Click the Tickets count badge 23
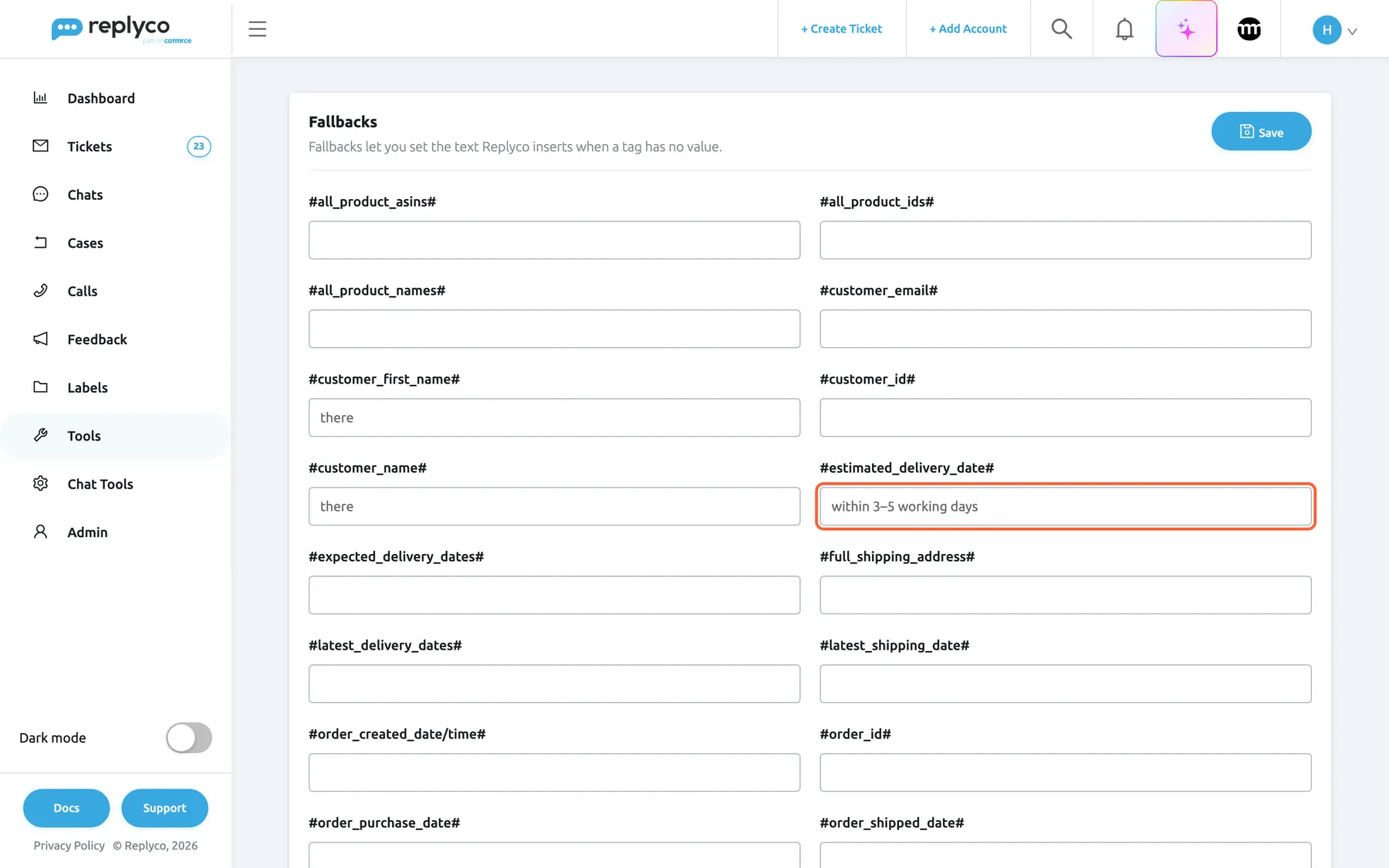This screenshot has width=1389, height=868. pyautogui.click(x=199, y=146)
